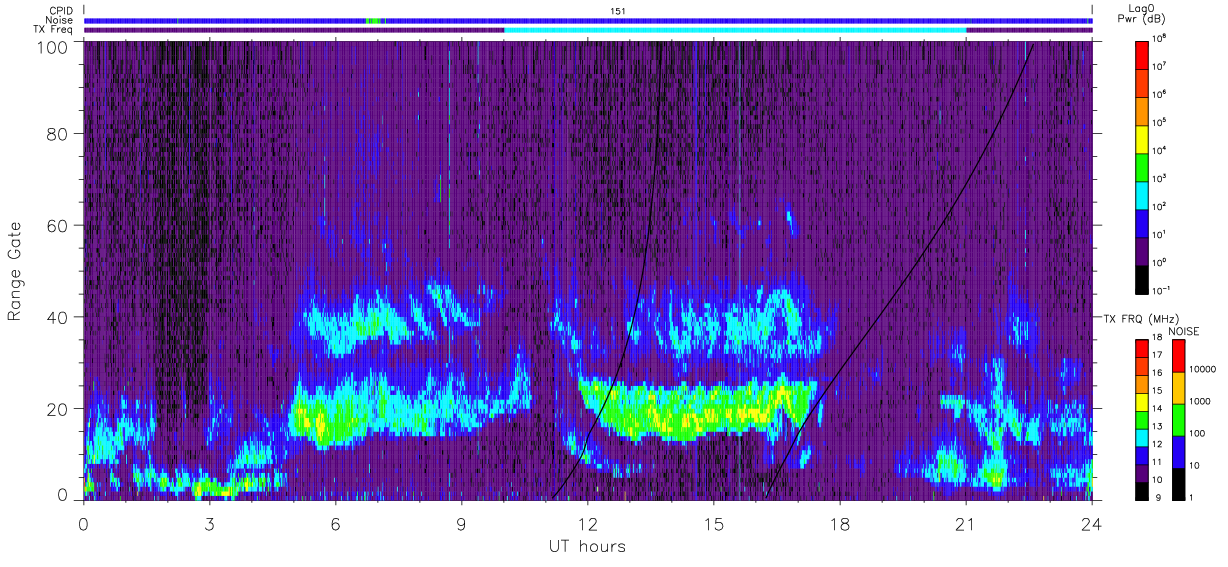Pick blue swatch in NOISE colorbar
The width and height of the screenshot is (1228, 567).
1177,450
